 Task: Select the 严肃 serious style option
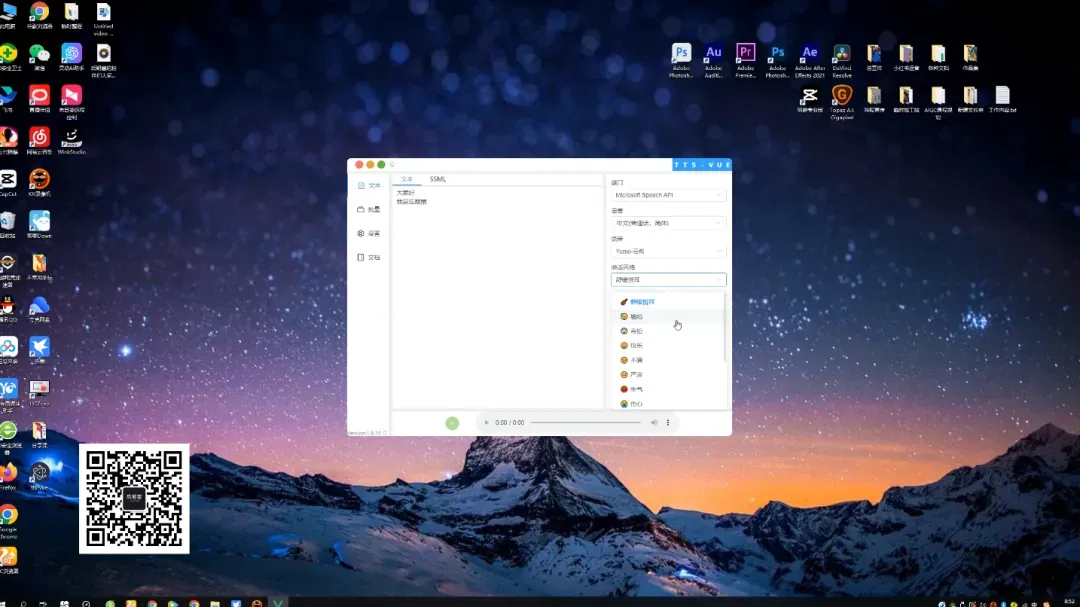coord(668,374)
